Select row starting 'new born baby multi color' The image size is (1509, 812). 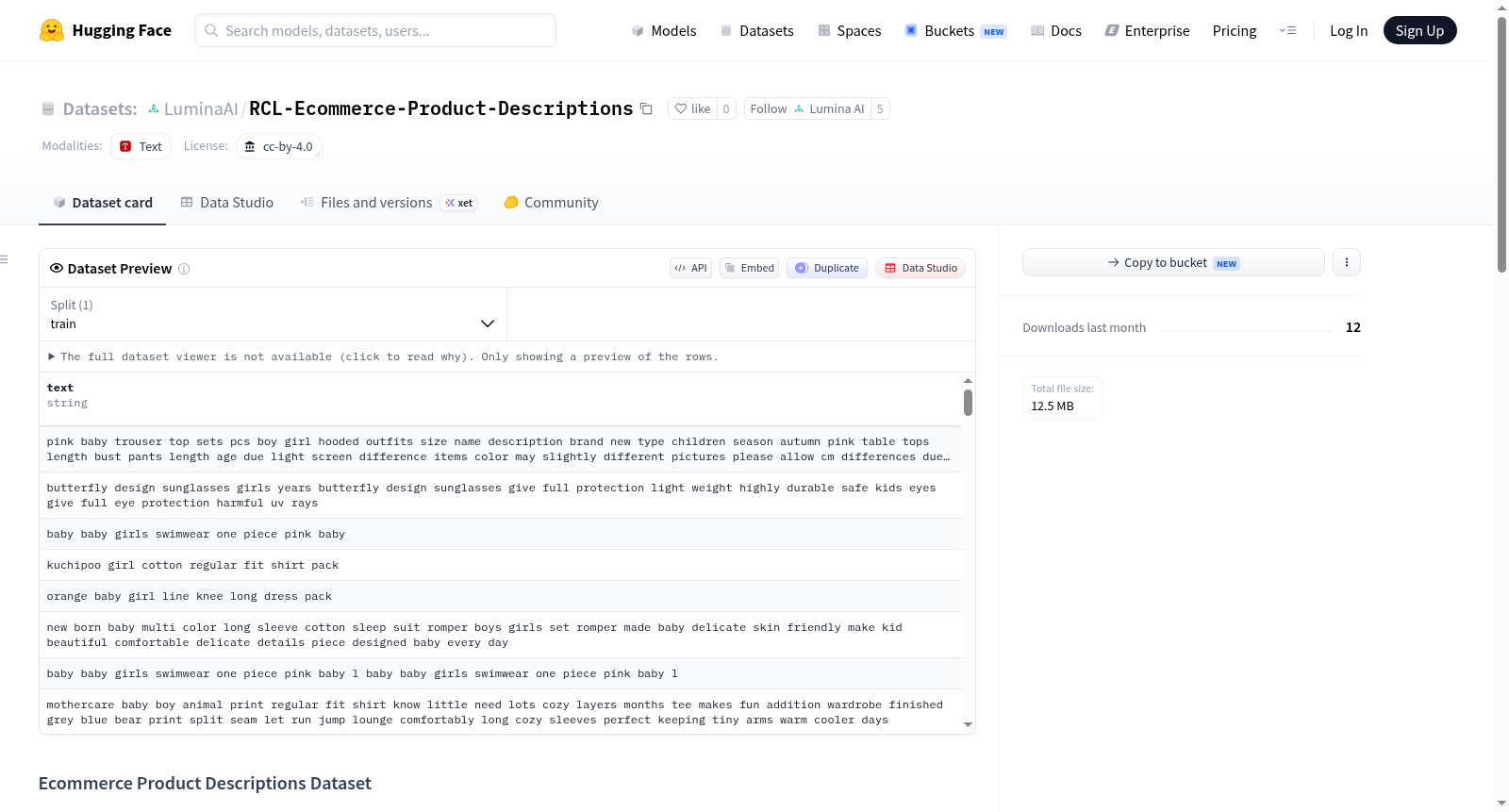coord(500,635)
